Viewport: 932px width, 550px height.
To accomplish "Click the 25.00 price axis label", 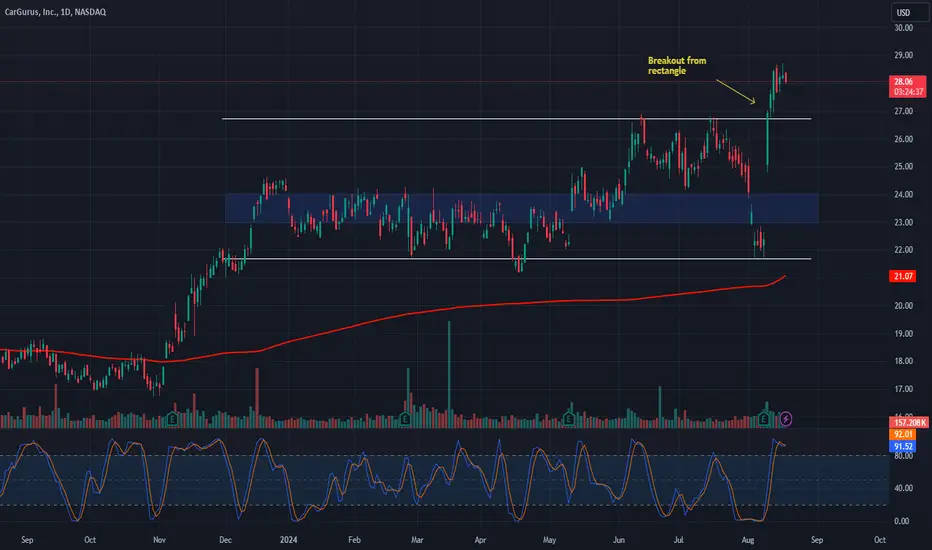I will [903, 166].
